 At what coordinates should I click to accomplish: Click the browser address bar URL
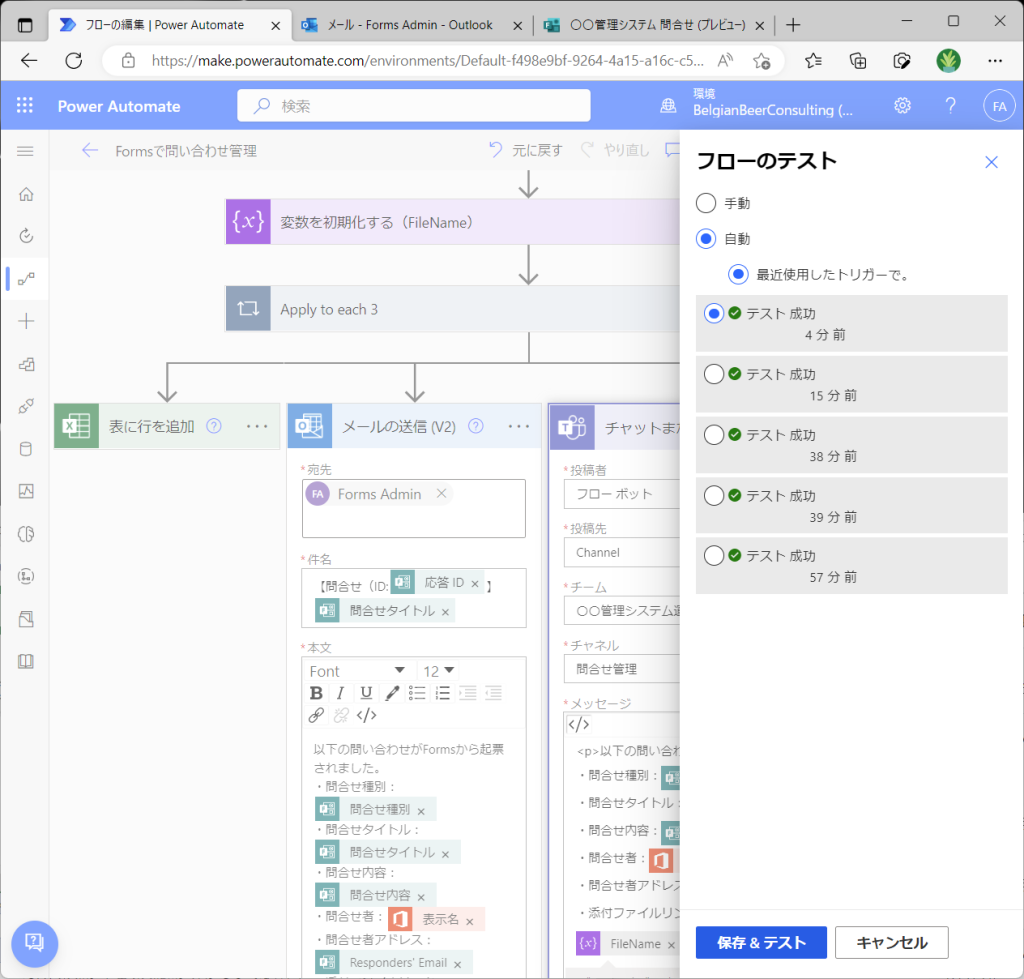click(x=428, y=61)
